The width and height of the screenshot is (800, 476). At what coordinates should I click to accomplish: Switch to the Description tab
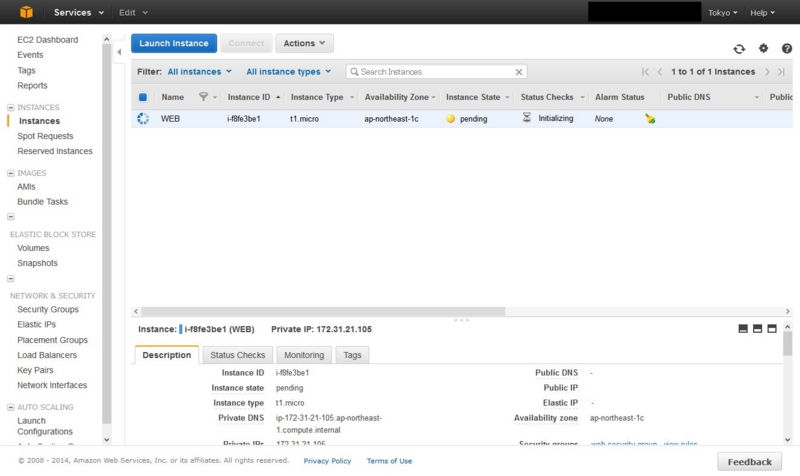point(166,355)
